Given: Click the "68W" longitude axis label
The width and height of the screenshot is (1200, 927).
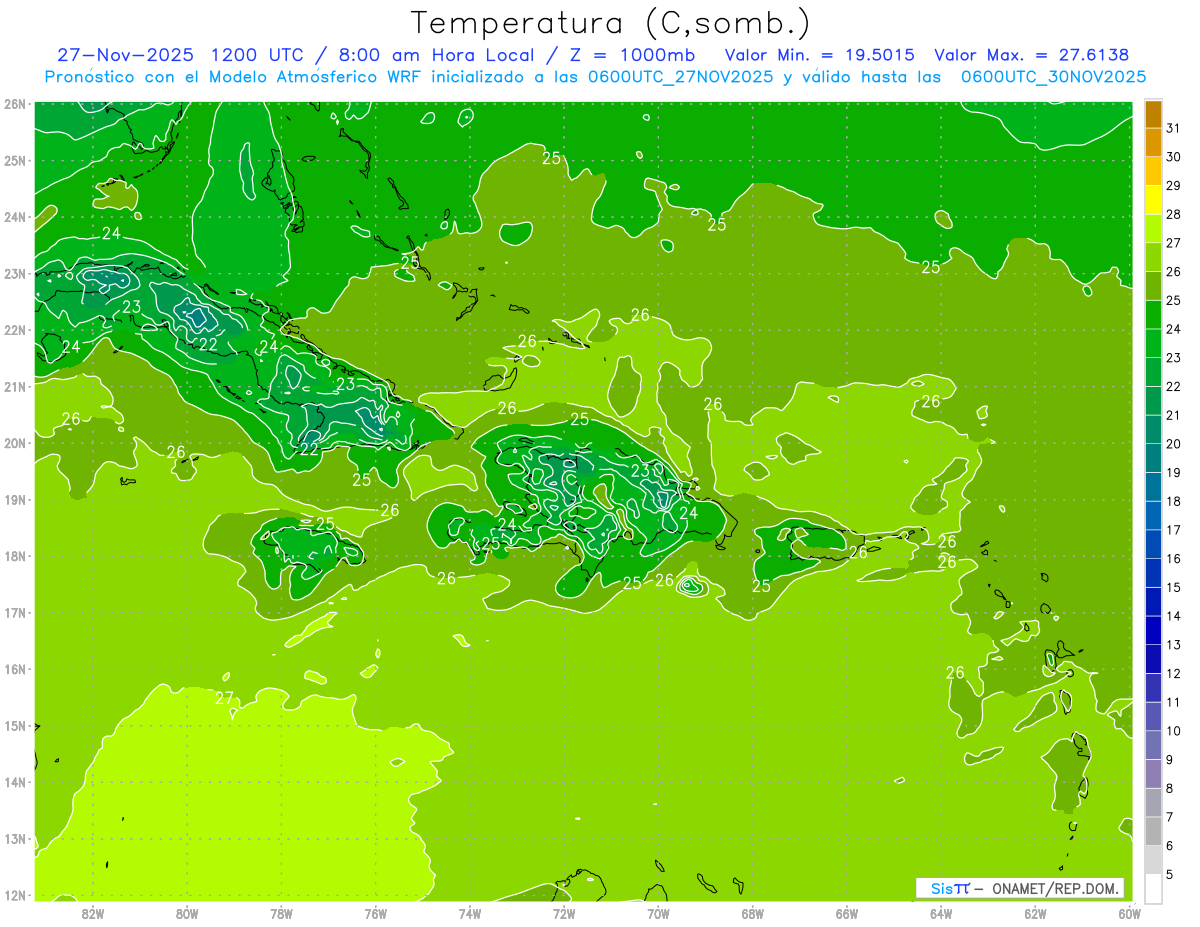Looking at the screenshot, I should coord(752,913).
